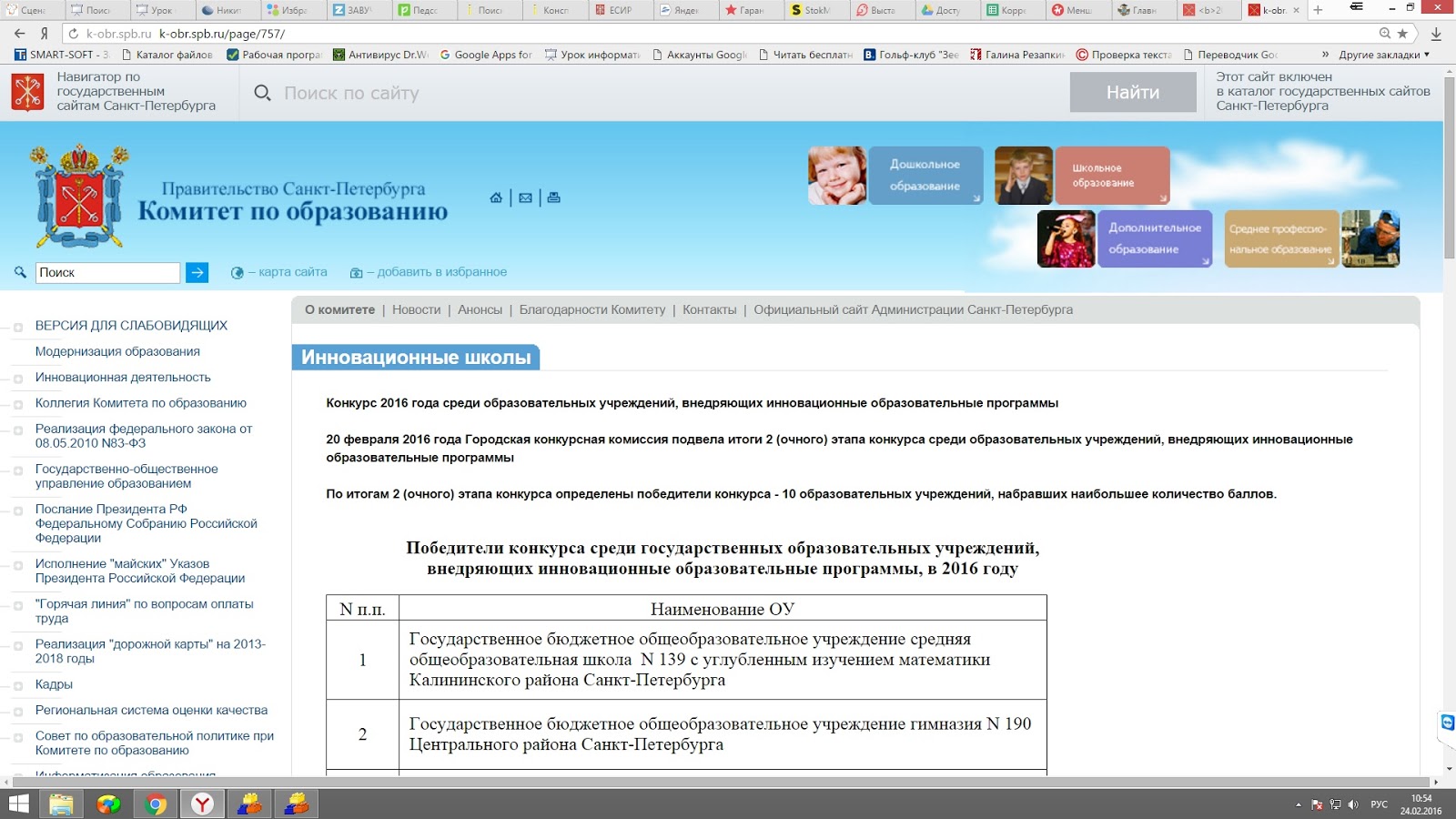Click the blue arrow to submit sidebar search
The image size is (1456, 819).
point(197,272)
